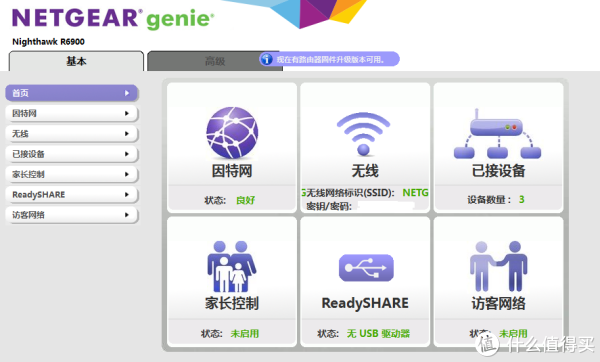Open 无线 sidebar menu item

[71, 134]
